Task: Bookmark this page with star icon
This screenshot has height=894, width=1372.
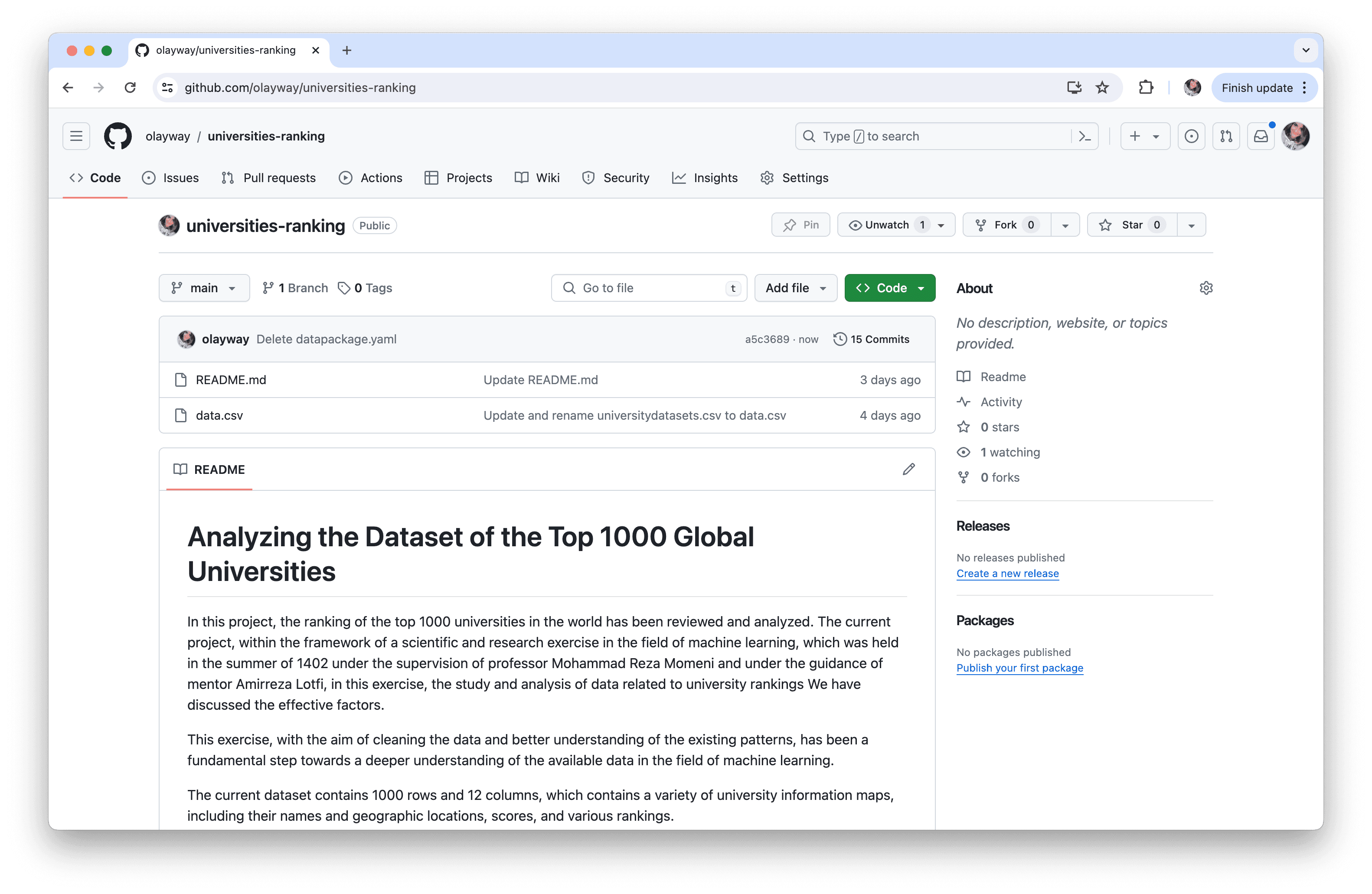Action: point(1102,88)
